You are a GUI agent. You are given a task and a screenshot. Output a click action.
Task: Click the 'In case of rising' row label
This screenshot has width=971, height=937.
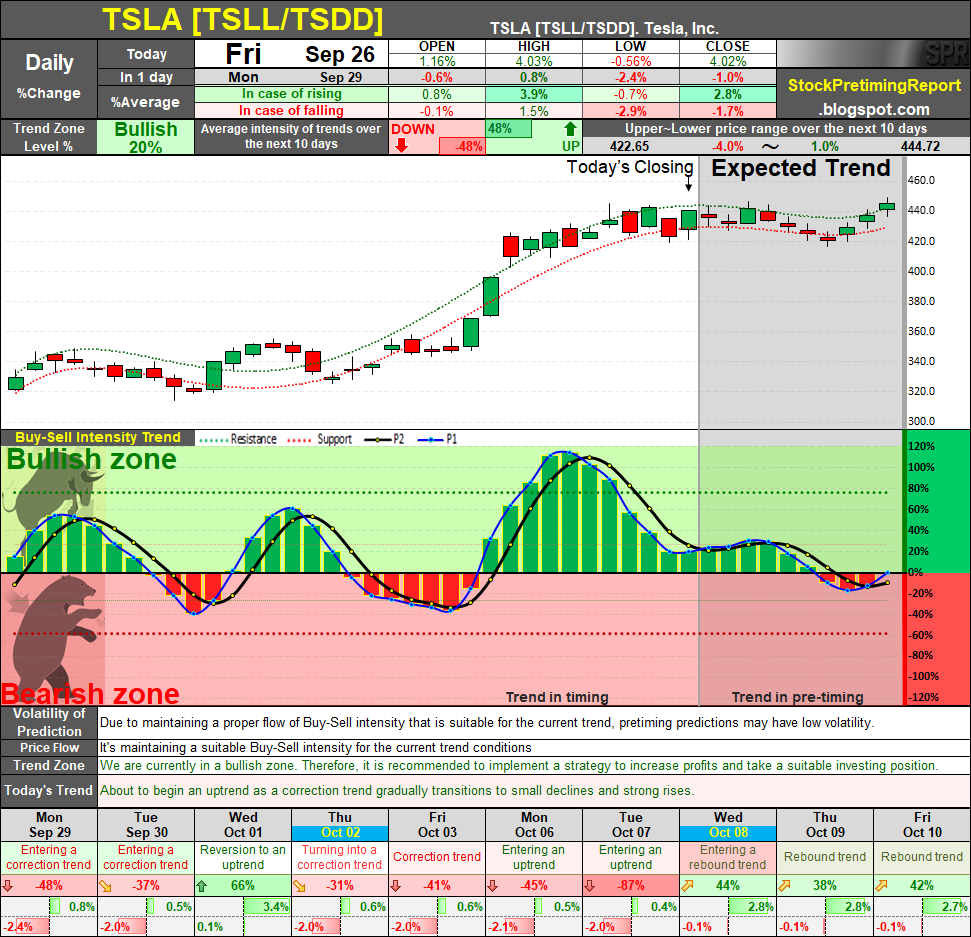tap(291, 94)
